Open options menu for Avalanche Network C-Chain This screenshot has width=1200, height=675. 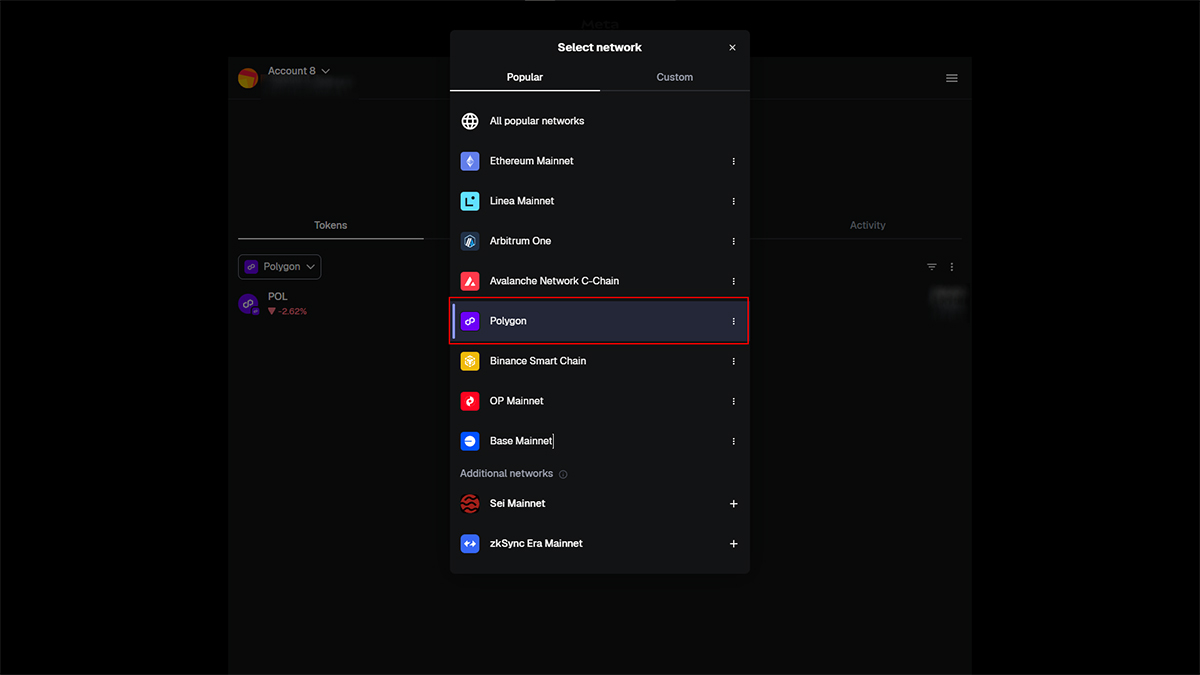733,281
